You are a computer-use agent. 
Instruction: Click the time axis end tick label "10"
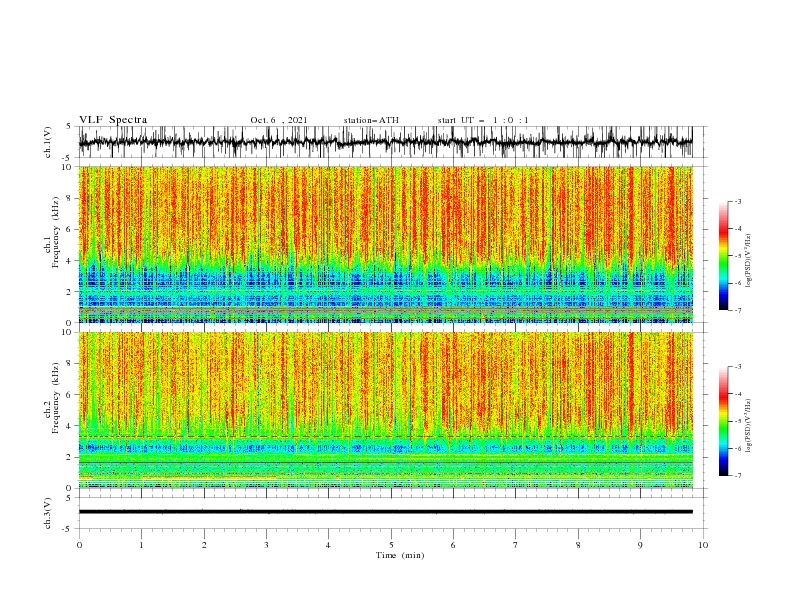pyautogui.click(x=703, y=545)
